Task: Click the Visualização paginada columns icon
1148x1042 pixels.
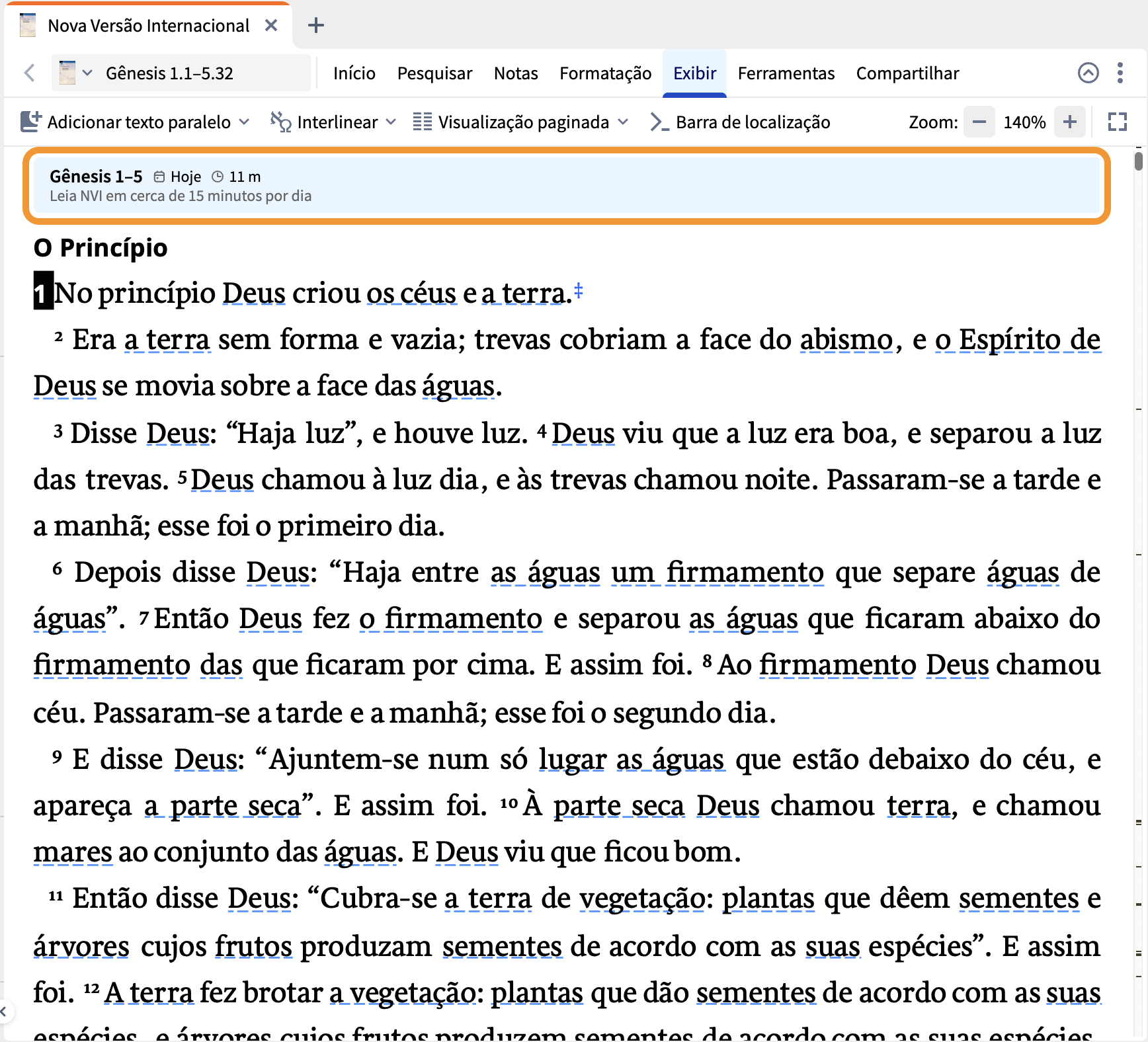Action: [x=423, y=122]
